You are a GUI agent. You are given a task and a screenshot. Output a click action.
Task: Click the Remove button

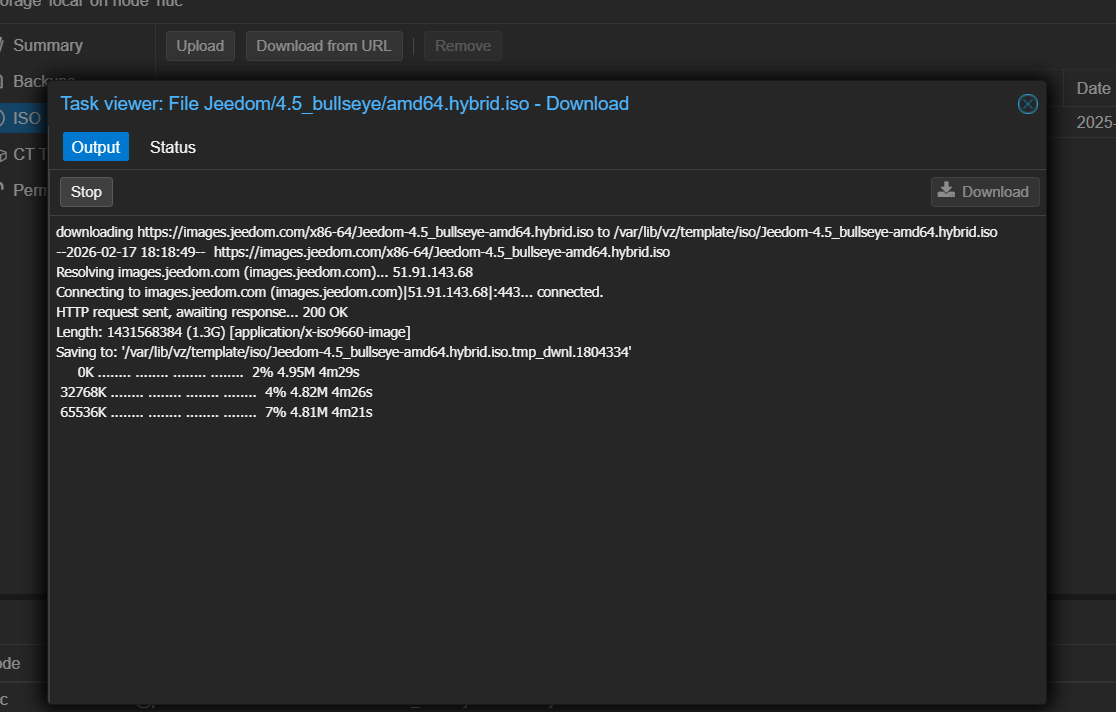(462, 46)
